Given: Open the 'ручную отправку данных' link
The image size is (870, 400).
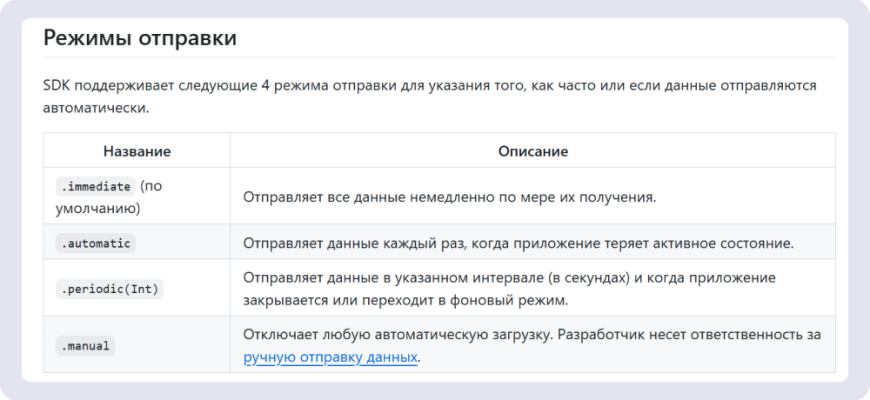Looking at the screenshot, I should [330, 356].
